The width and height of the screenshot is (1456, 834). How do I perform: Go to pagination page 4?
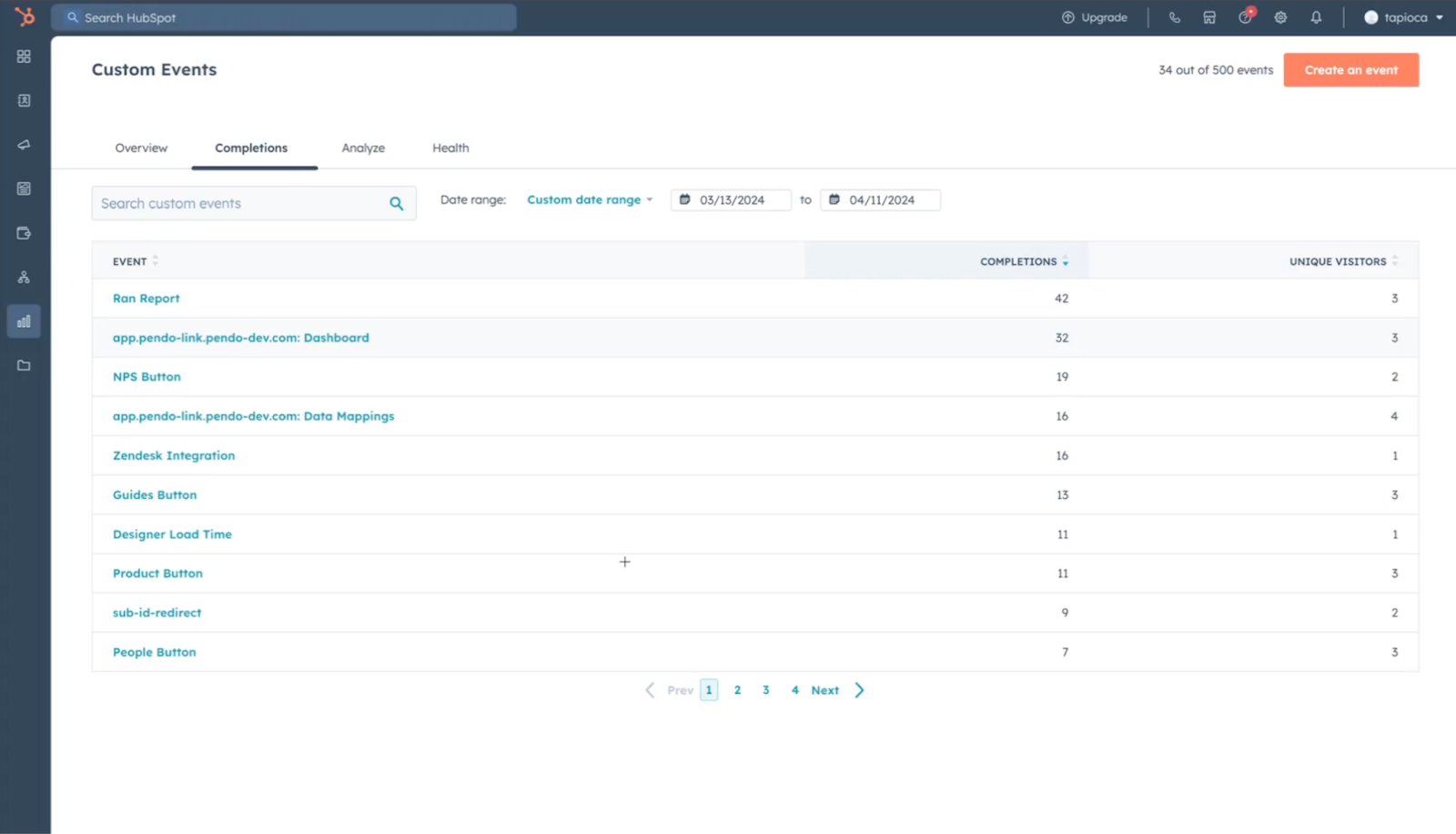click(794, 690)
